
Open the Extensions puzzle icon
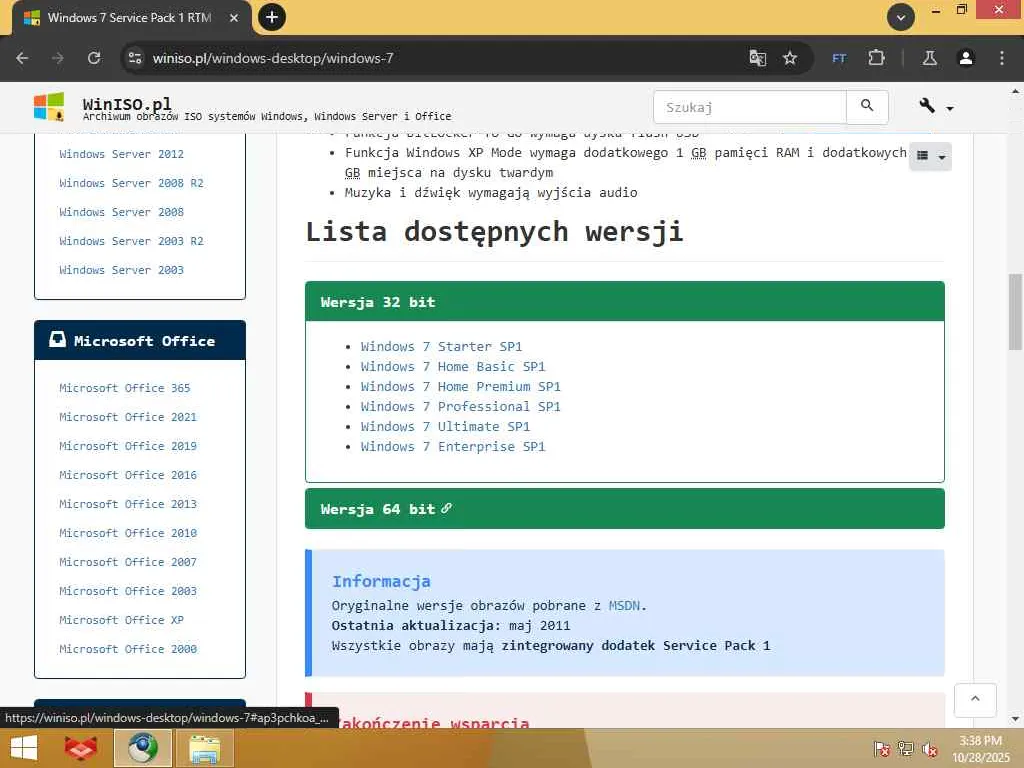tap(876, 58)
